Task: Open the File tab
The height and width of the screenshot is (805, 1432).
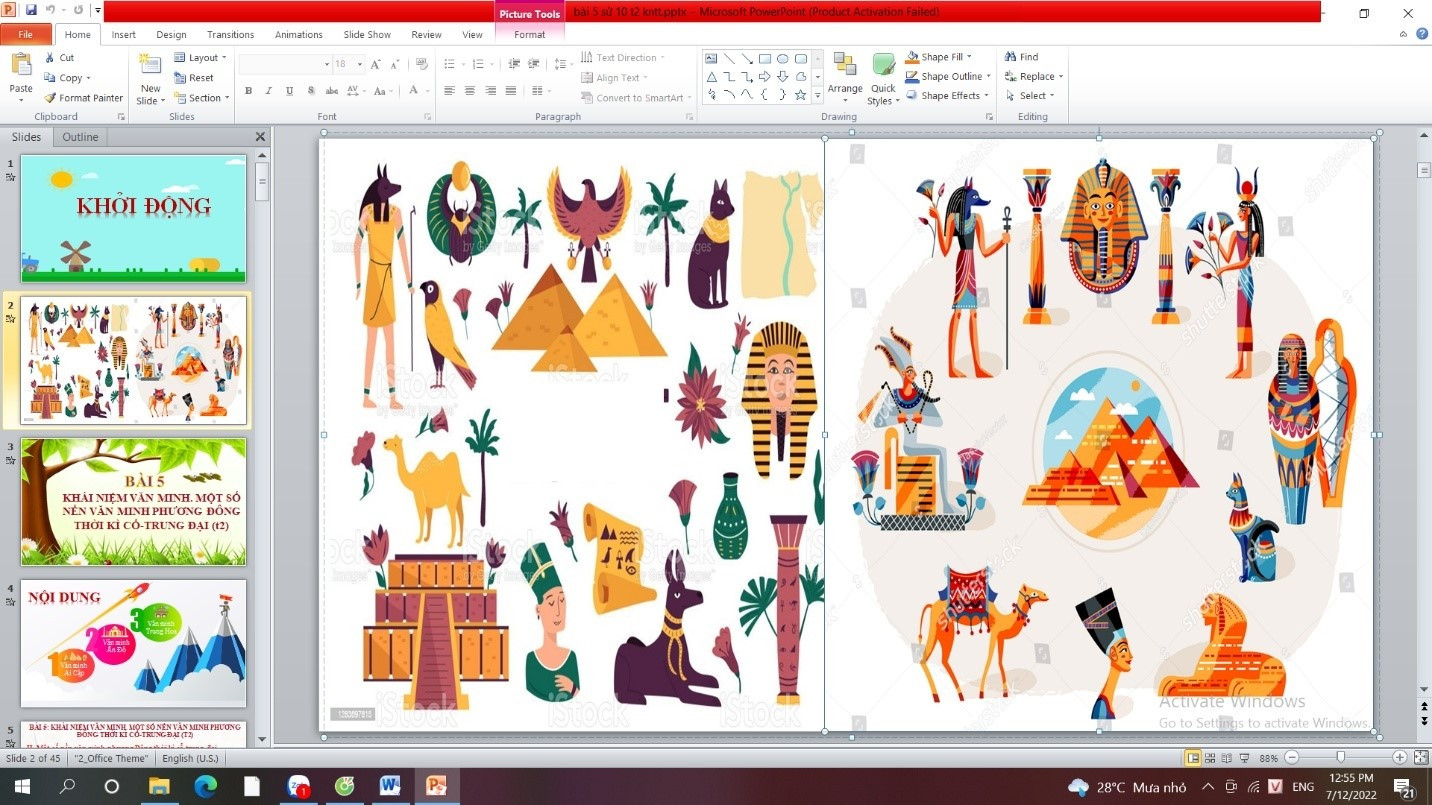Action: point(25,34)
